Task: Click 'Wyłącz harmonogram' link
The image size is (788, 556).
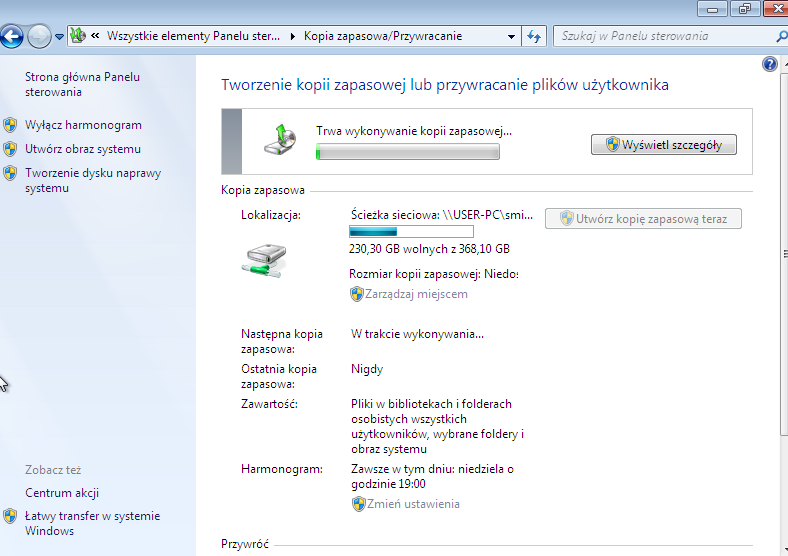Action: [83, 125]
